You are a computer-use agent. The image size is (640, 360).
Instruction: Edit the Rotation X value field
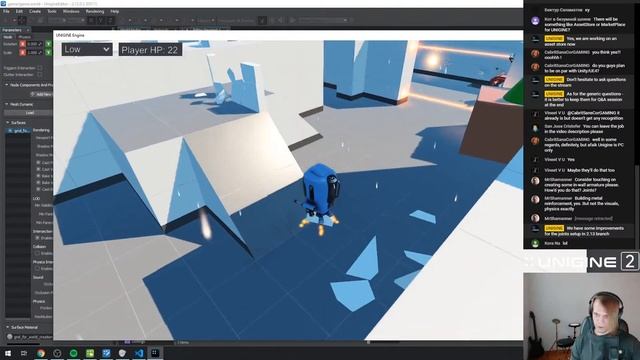(x=35, y=44)
